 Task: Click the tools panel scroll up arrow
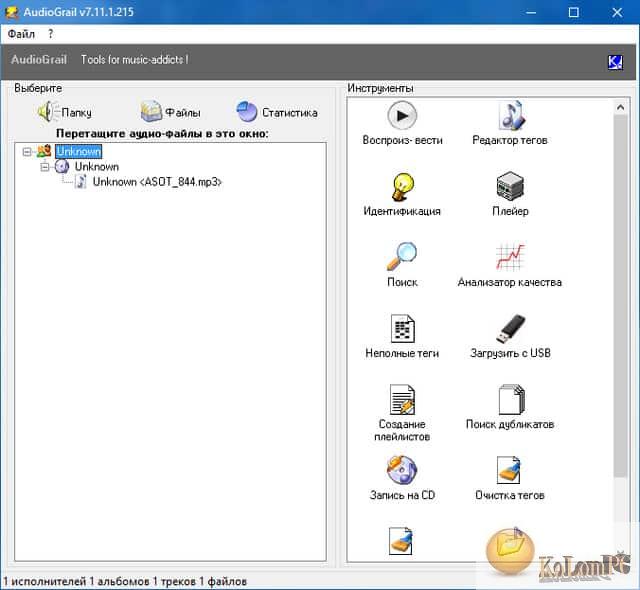point(620,108)
